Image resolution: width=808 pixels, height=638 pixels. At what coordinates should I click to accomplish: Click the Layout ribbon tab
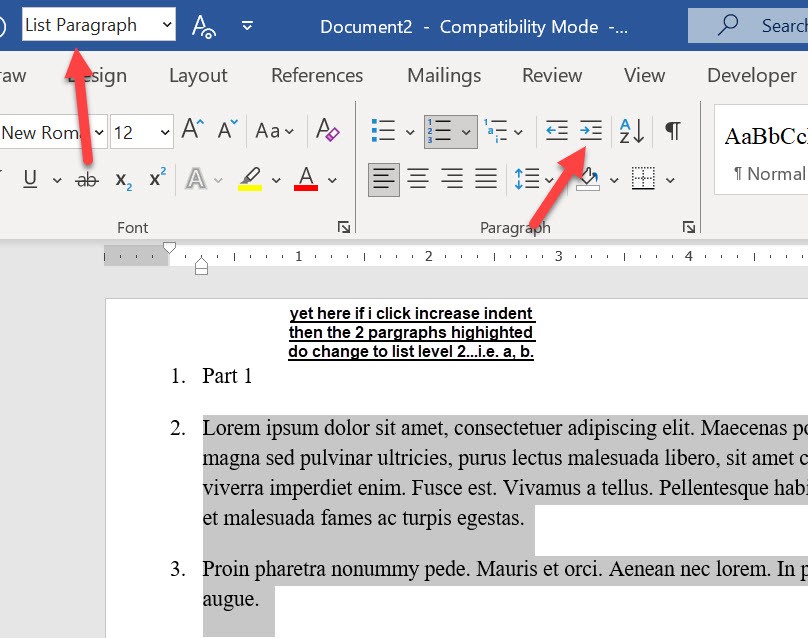pos(198,76)
